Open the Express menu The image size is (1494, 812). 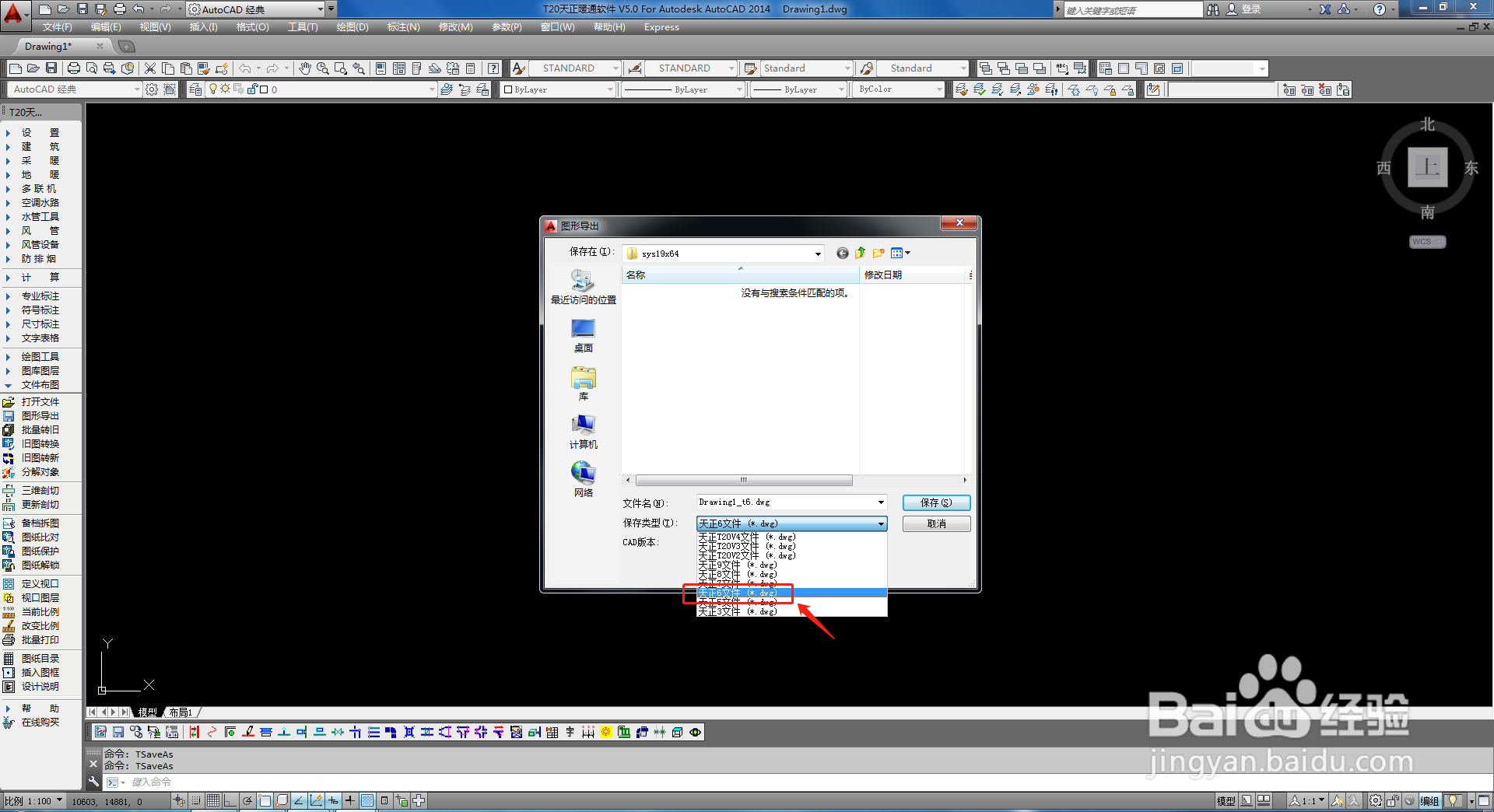coord(661,27)
